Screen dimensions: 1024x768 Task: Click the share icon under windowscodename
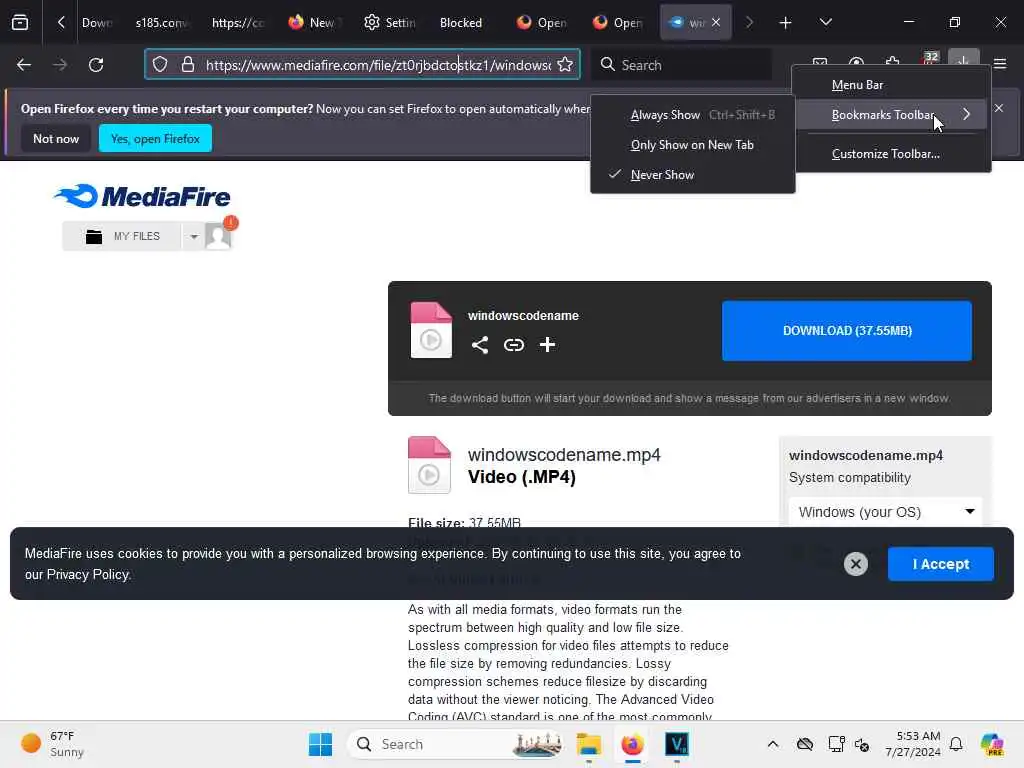coord(480,345)
